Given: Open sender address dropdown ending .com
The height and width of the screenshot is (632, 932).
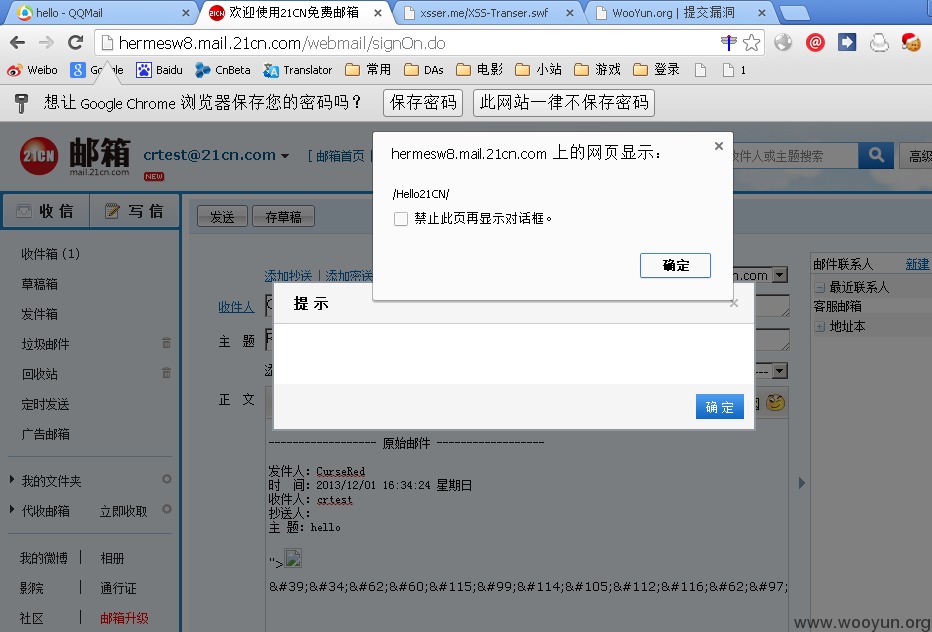Looking at the screenshot, I should [x=780, y=275].
